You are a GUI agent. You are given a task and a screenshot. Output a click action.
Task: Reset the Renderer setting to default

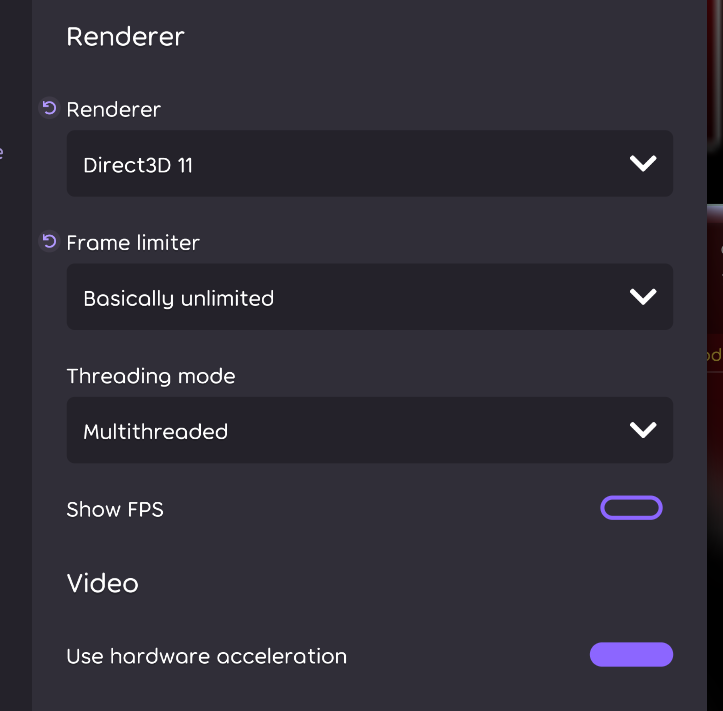[49, 108]
